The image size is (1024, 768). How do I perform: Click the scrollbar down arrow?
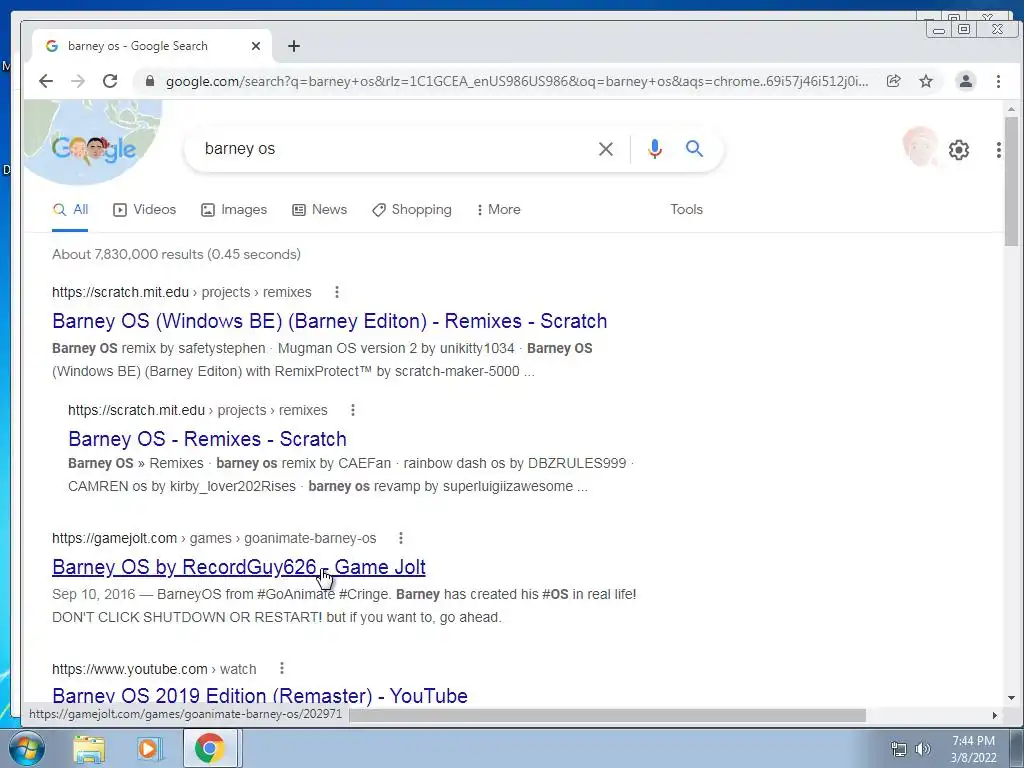tap(1011, 698)
